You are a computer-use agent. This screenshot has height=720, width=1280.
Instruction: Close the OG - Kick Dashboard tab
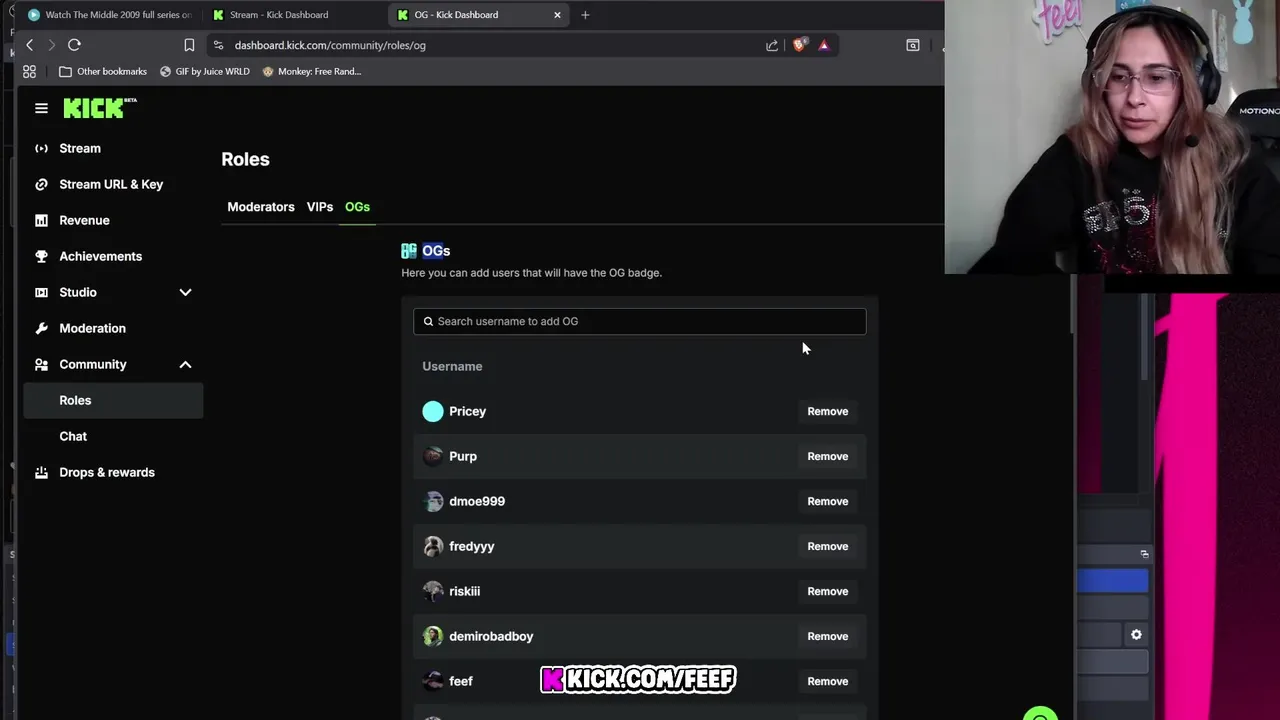point(557,15)
